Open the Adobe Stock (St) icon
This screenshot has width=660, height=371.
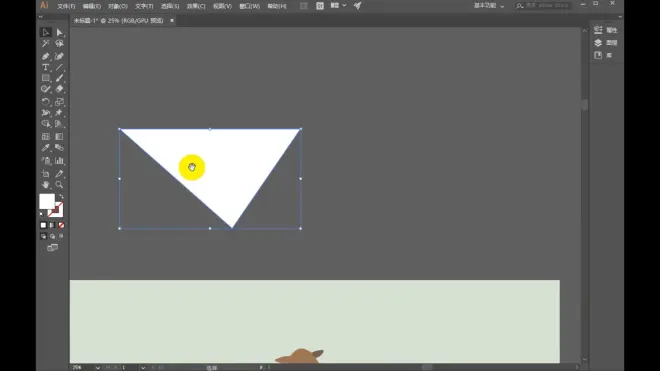[320, 6]
